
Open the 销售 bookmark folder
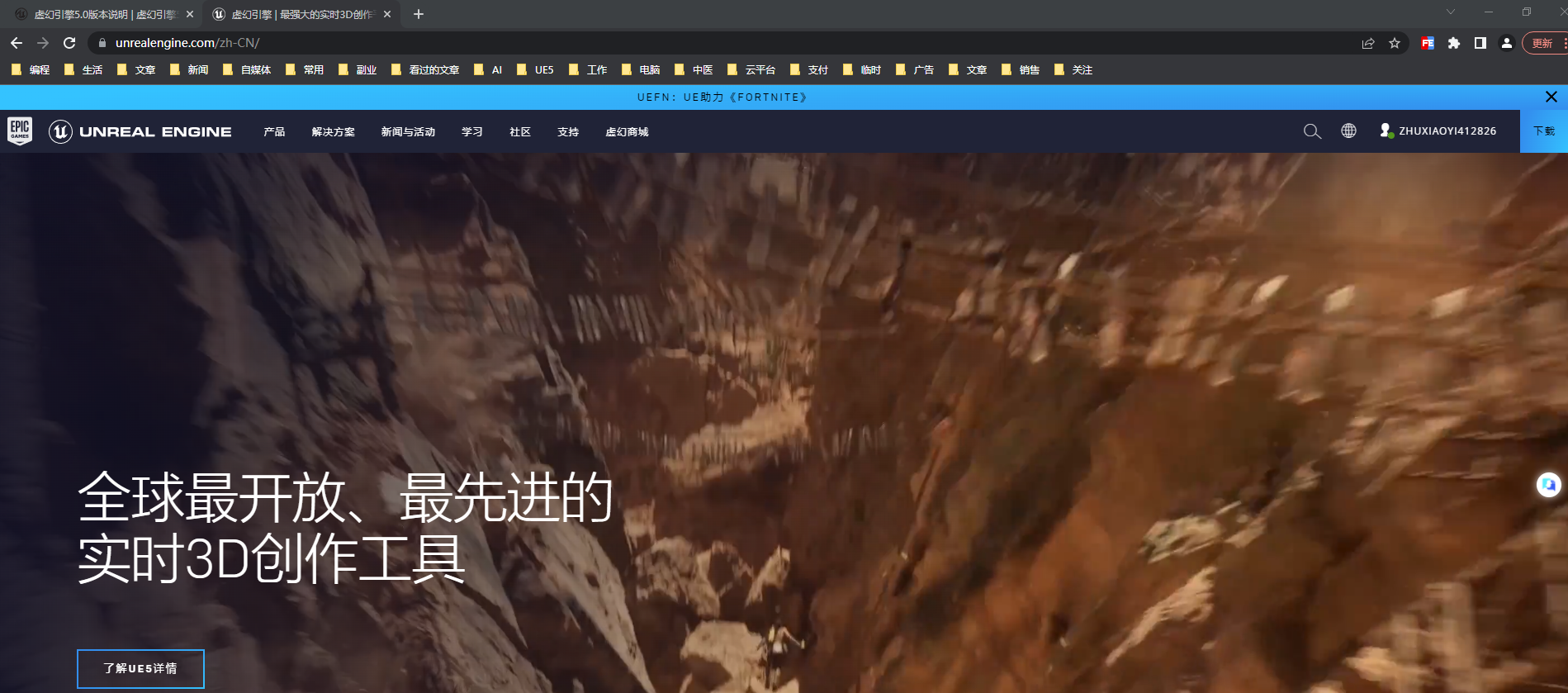tap(1021, 69)
